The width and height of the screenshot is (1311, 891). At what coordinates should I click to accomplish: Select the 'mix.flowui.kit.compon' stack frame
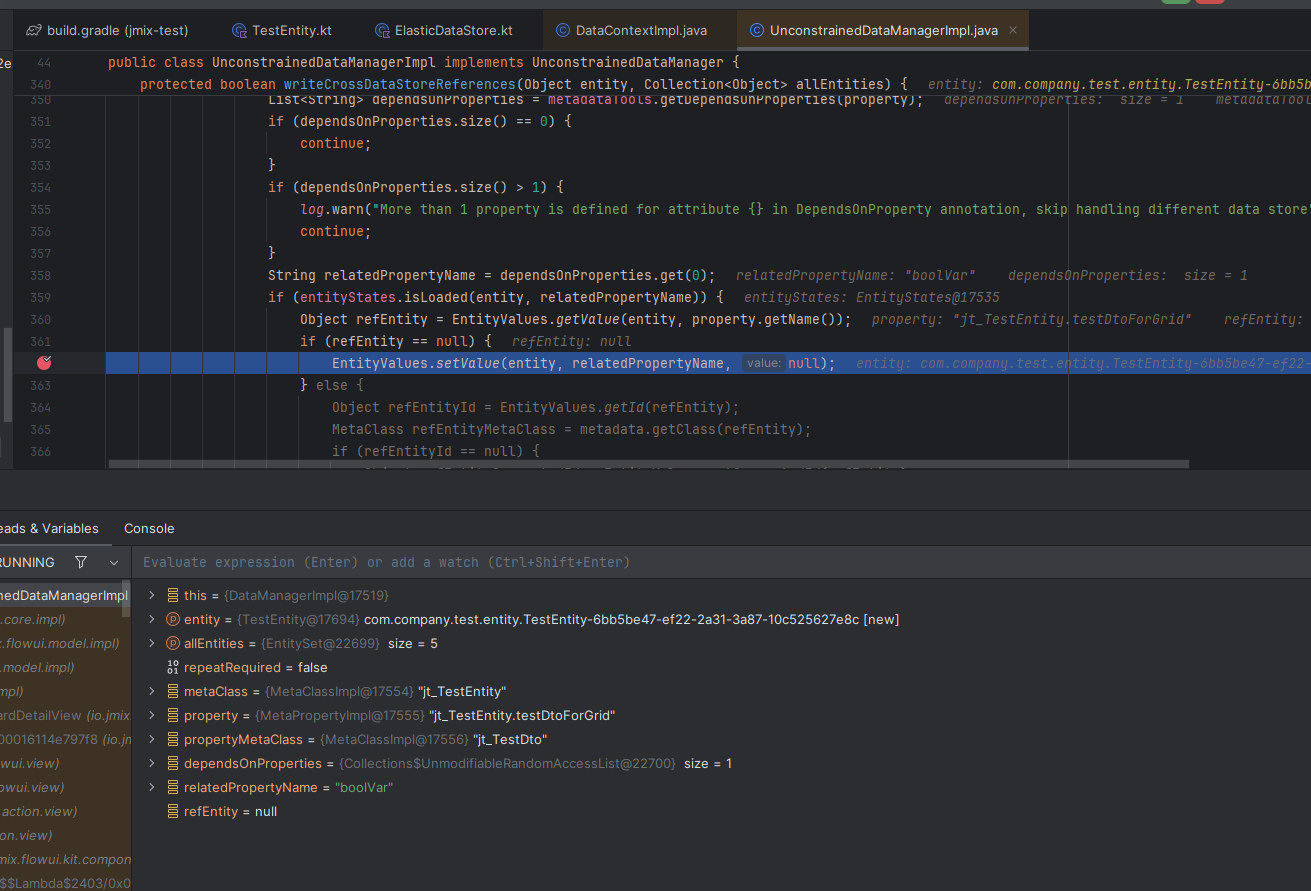point(64,860)
